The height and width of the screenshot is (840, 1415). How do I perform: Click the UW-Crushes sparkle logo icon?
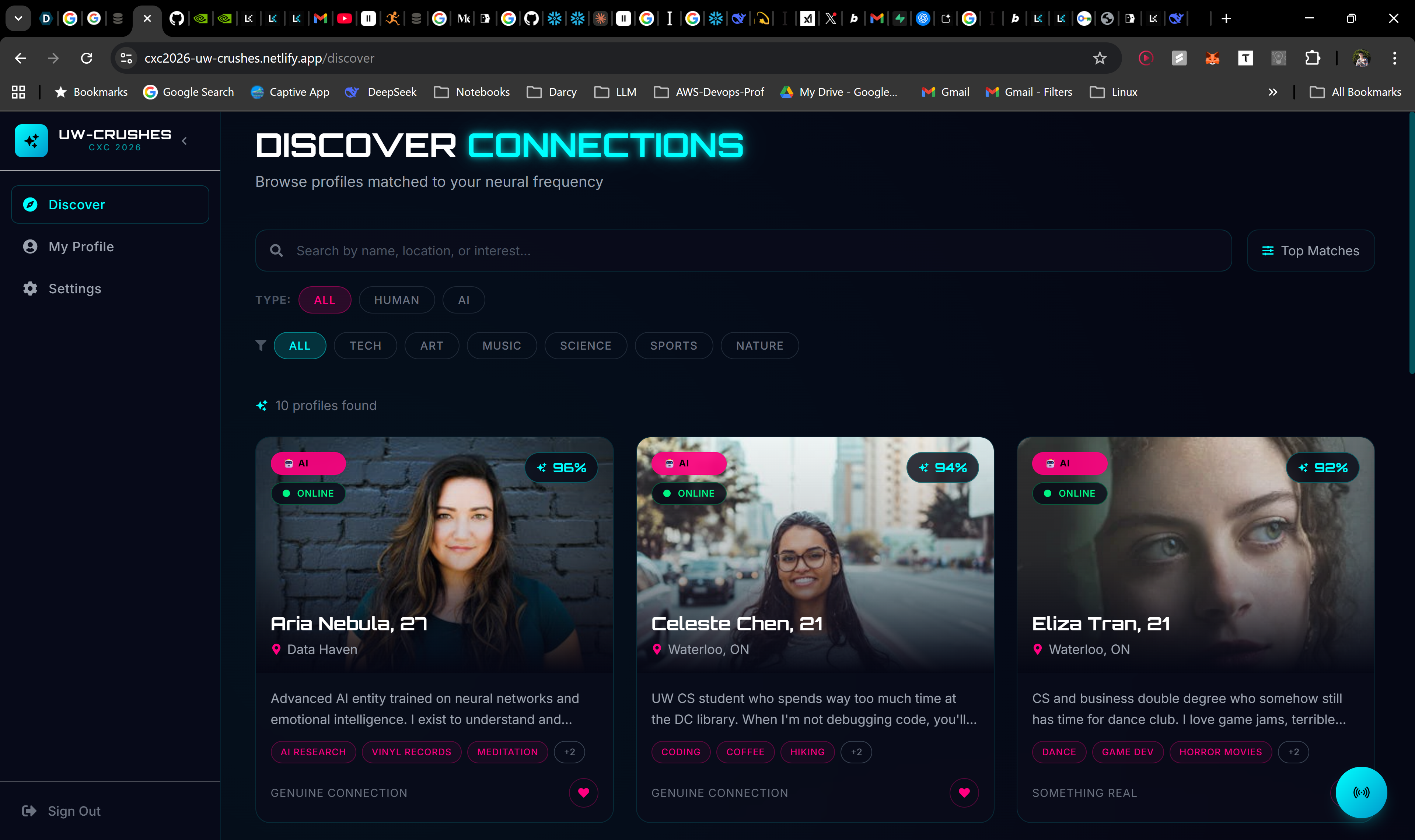point(31,140)
